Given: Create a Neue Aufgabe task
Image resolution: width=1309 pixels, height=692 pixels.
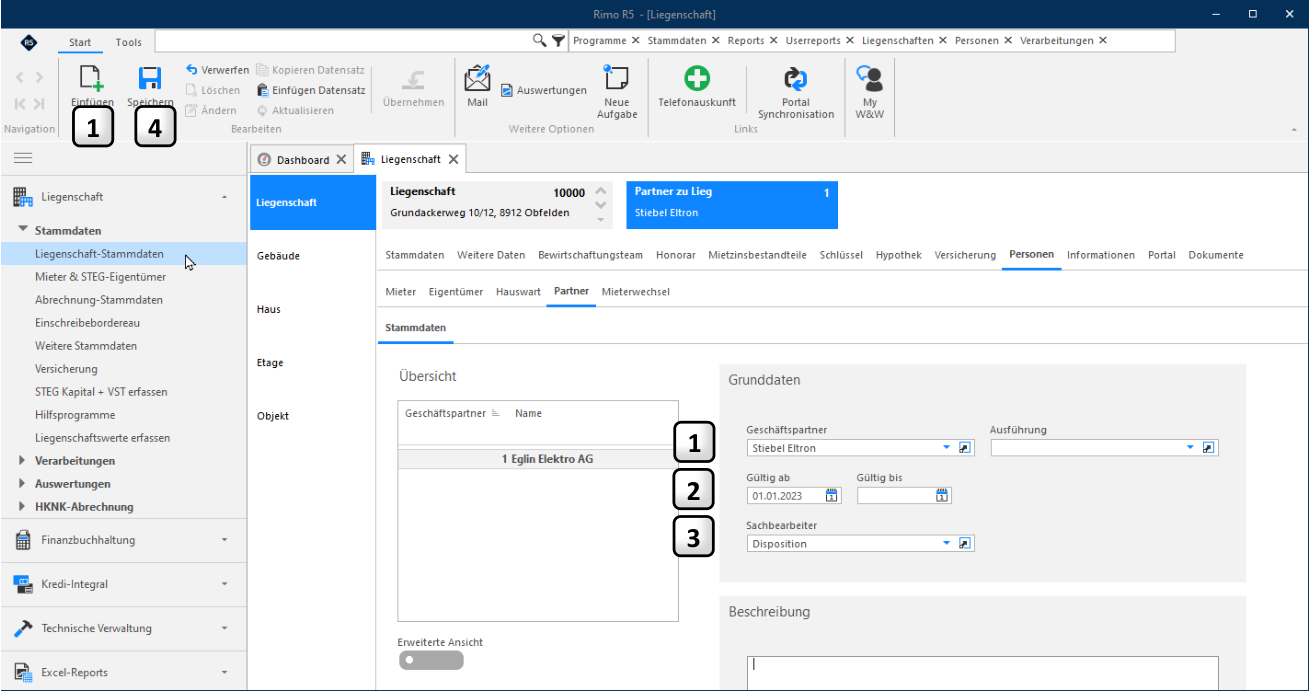Looking at the screenshot, I should 617,79.
